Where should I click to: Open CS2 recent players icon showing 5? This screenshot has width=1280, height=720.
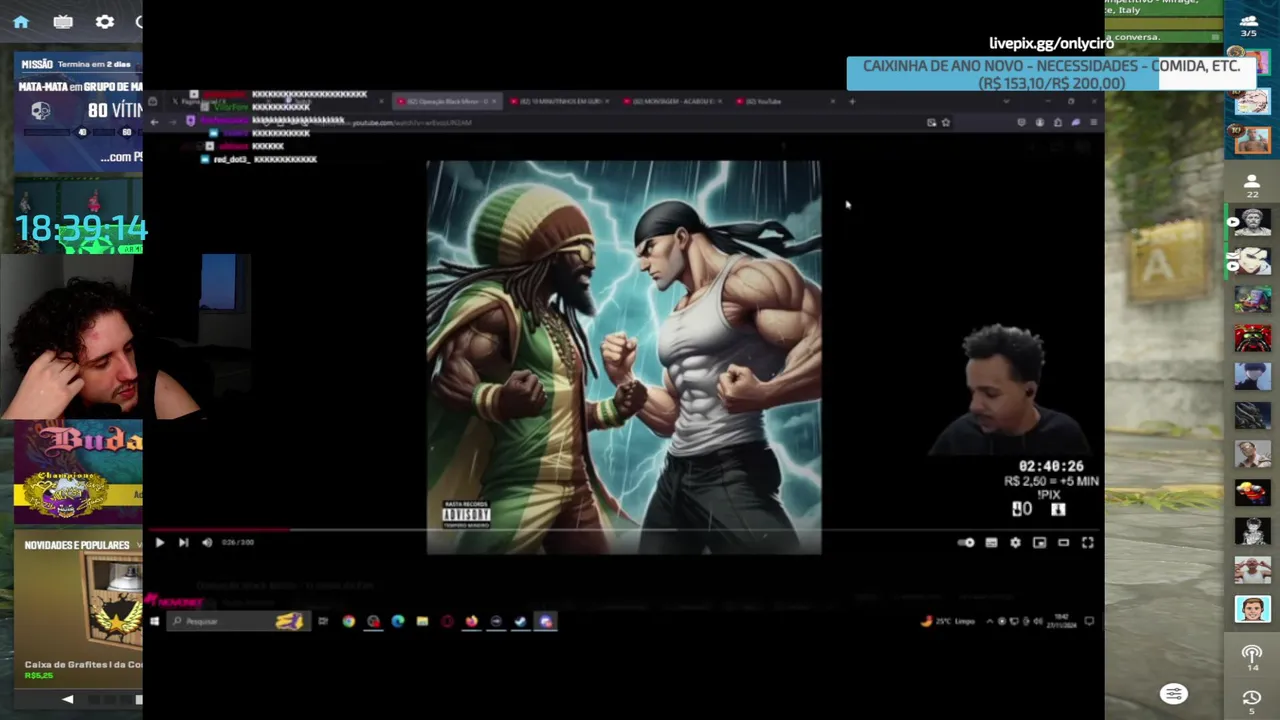coord(1251,701)
